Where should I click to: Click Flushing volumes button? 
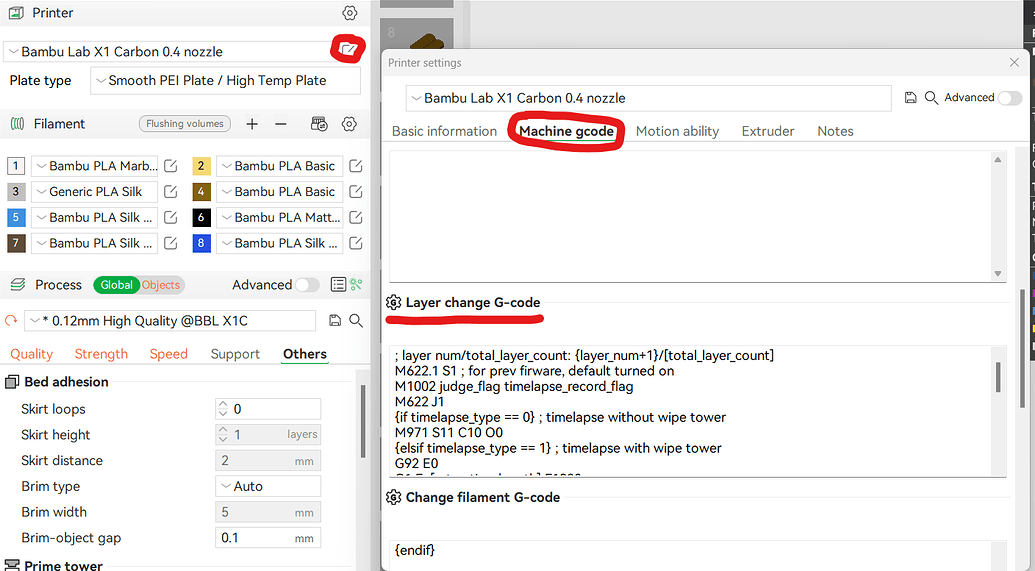point(184,123)
